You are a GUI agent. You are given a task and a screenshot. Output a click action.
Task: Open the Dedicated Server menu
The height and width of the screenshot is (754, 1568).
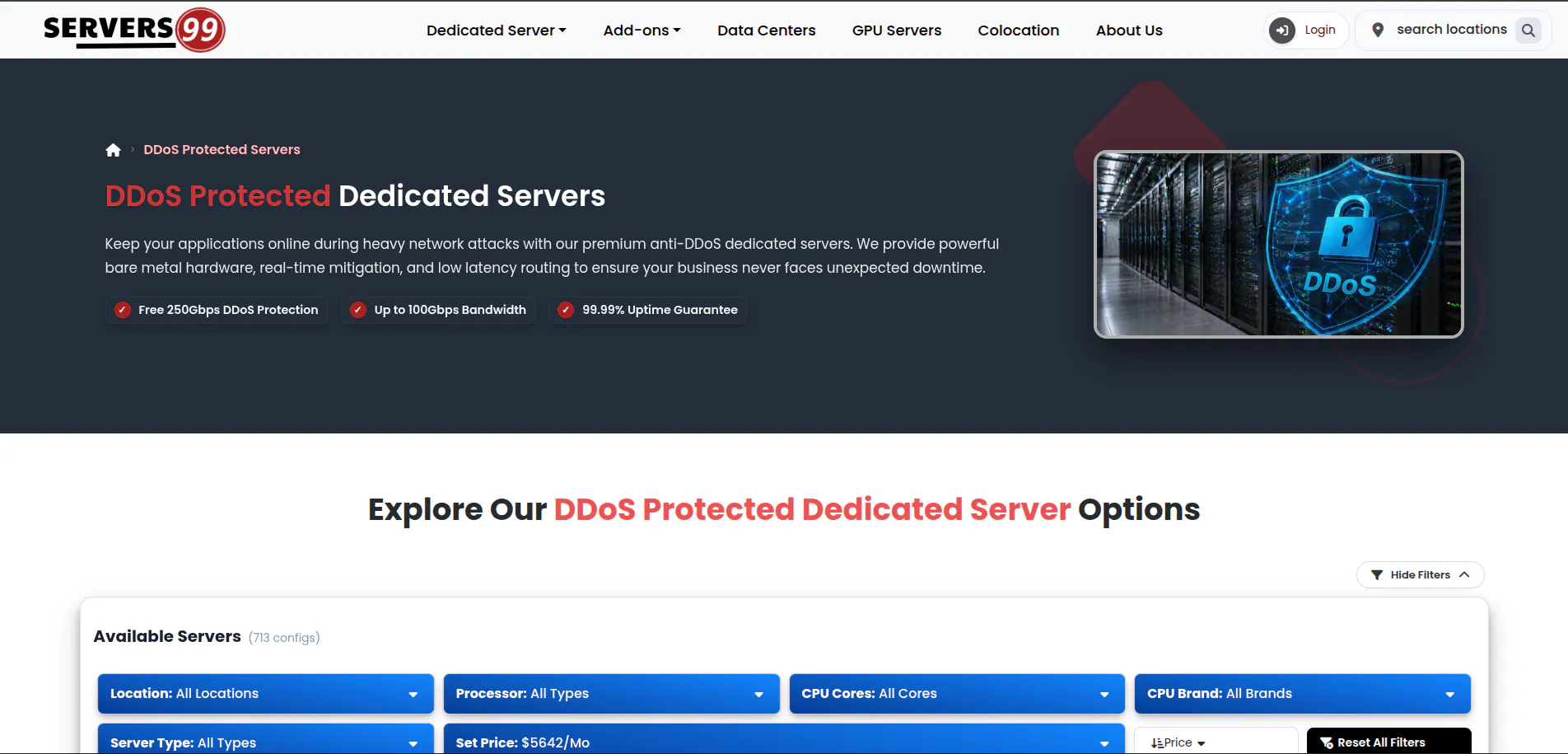[x=497, y=30]
